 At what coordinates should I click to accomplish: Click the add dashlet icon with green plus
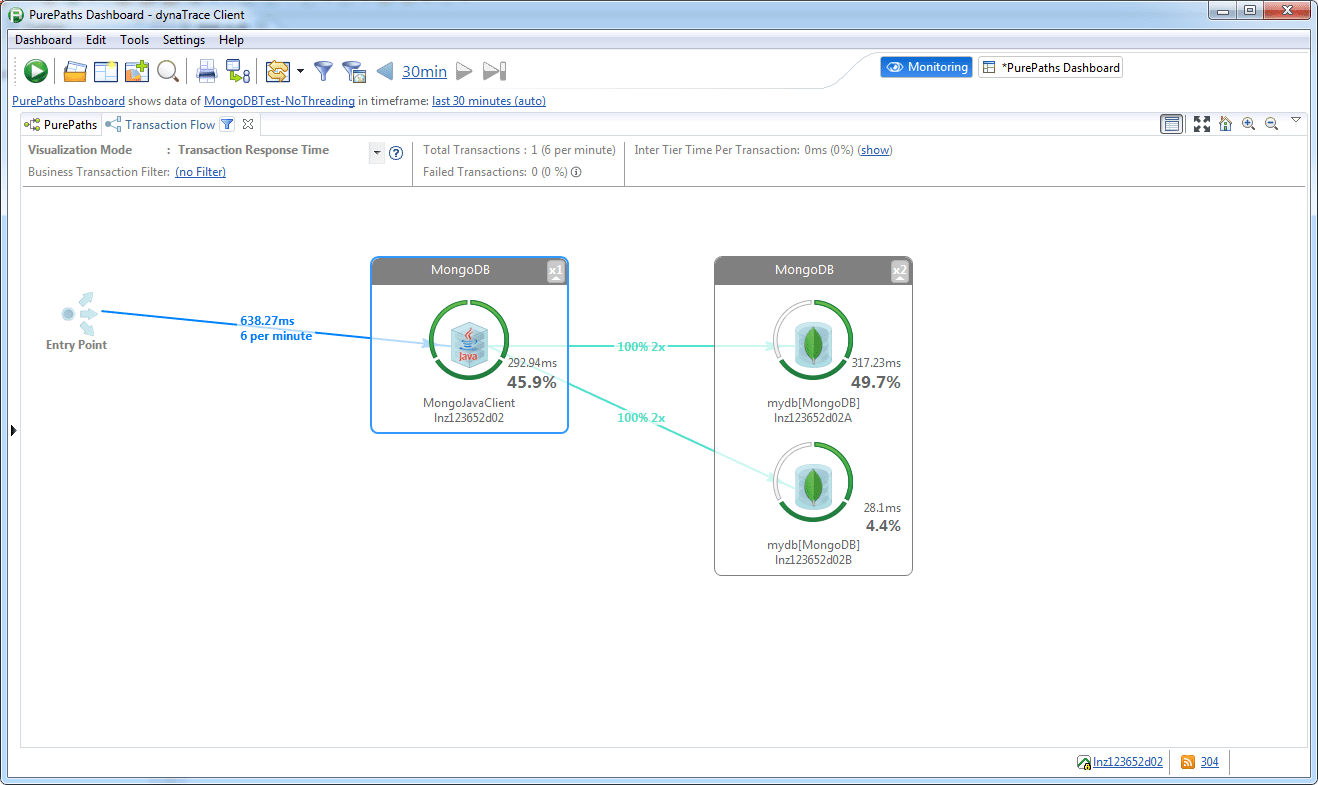(136, 71)
